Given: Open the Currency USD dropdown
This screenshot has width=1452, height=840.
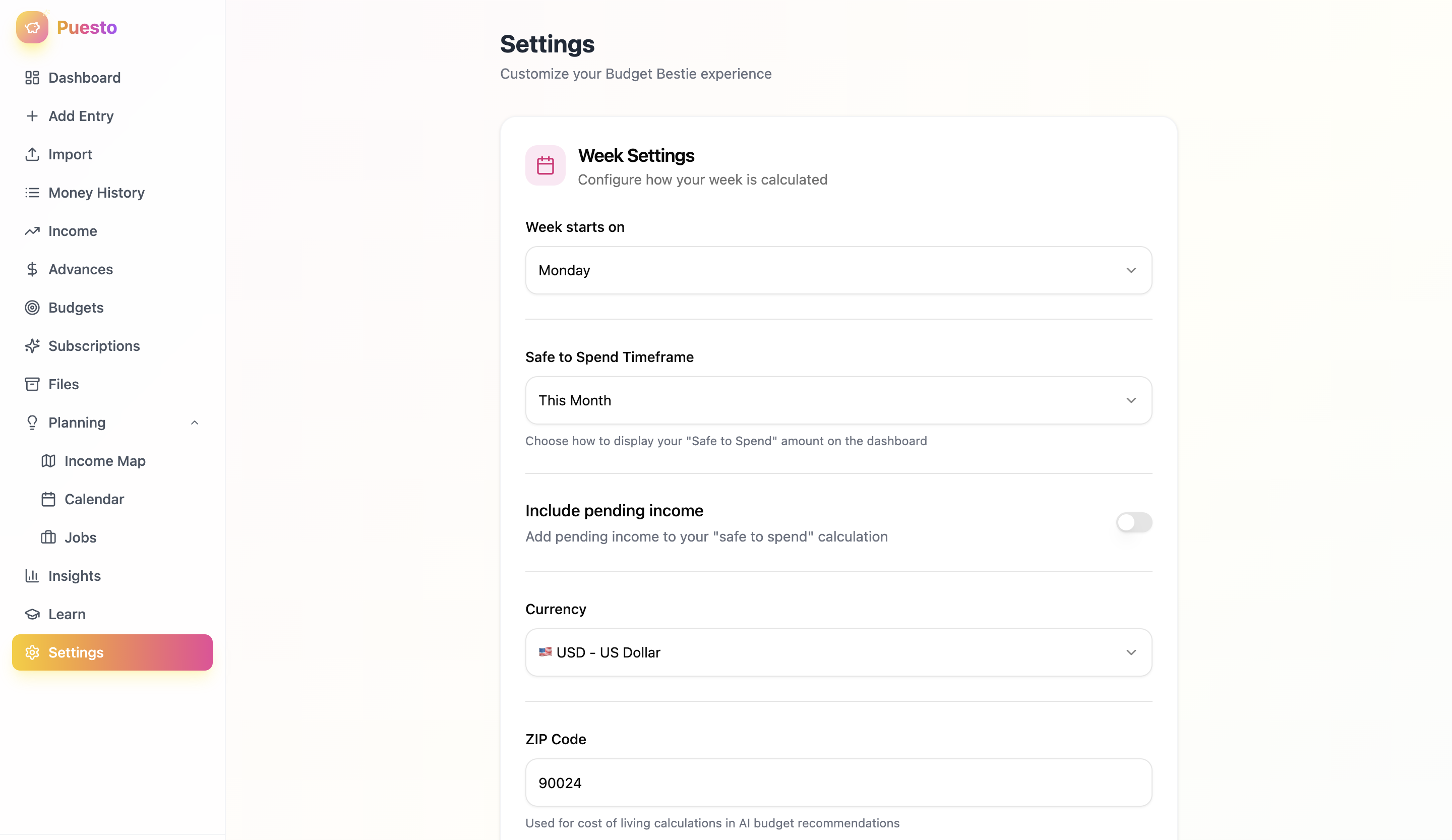Looking at the screenshot, I should pyautogui.click(x=838, y=652).
